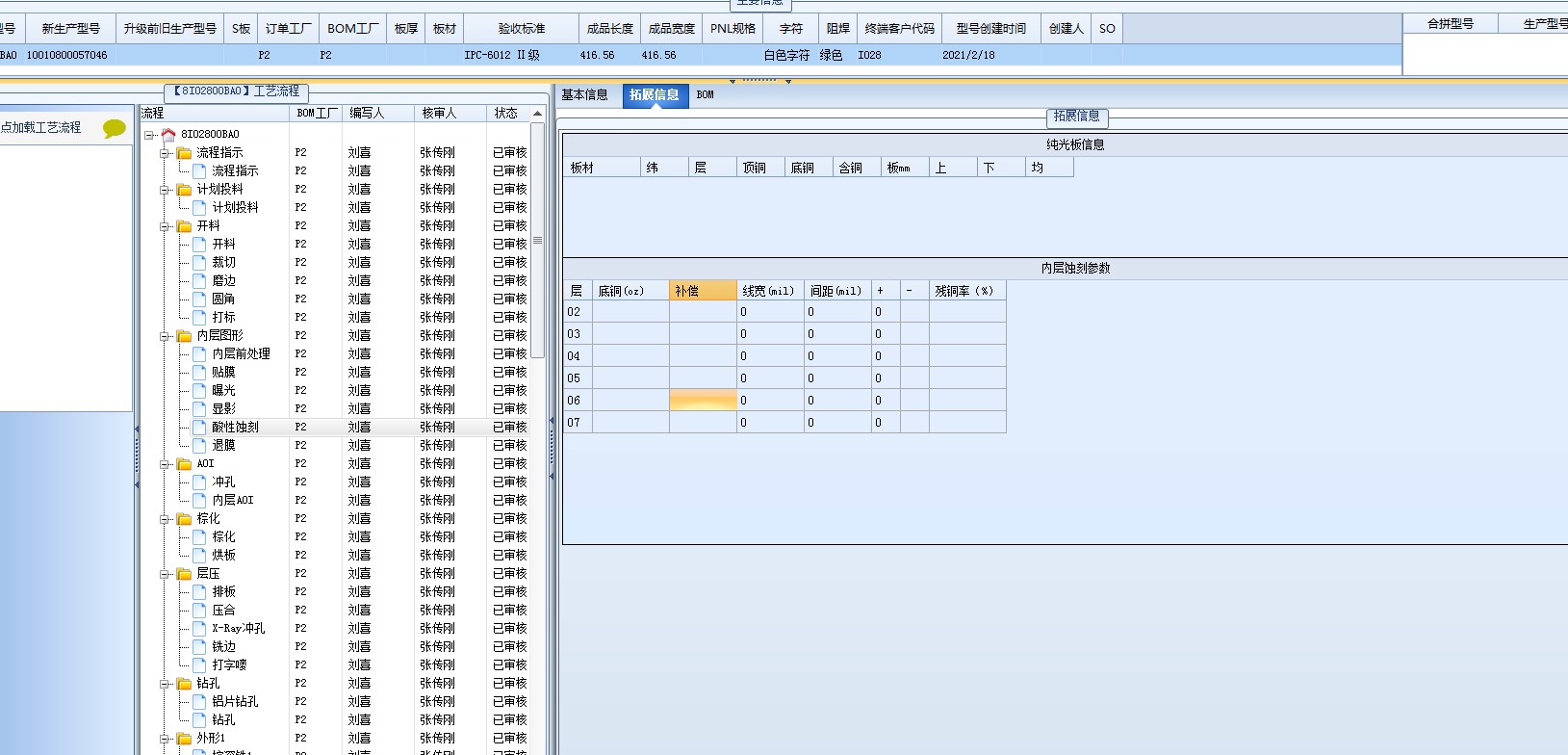Click the document icon beside 退膜

point(200,446)
